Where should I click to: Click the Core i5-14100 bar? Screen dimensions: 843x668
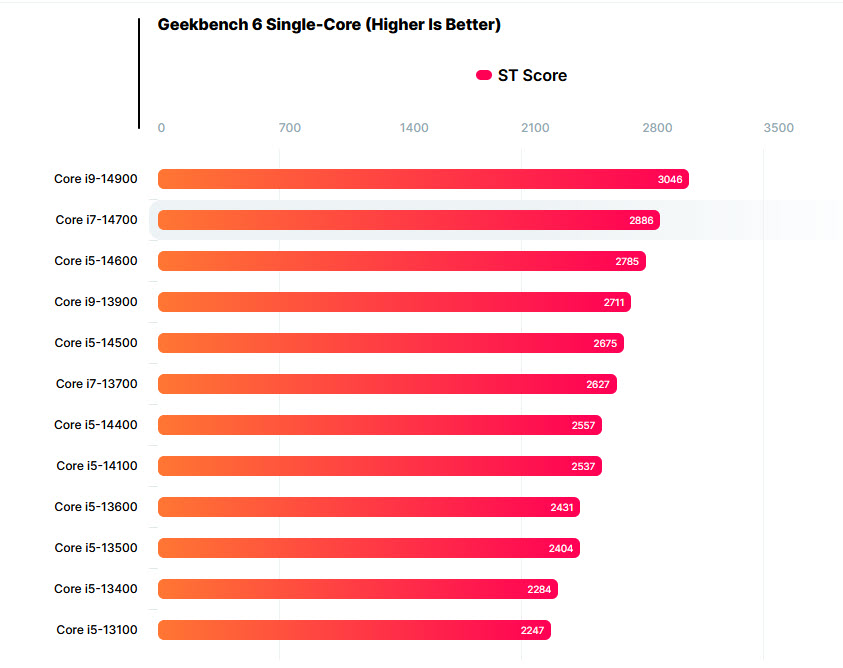click(379, 466)
